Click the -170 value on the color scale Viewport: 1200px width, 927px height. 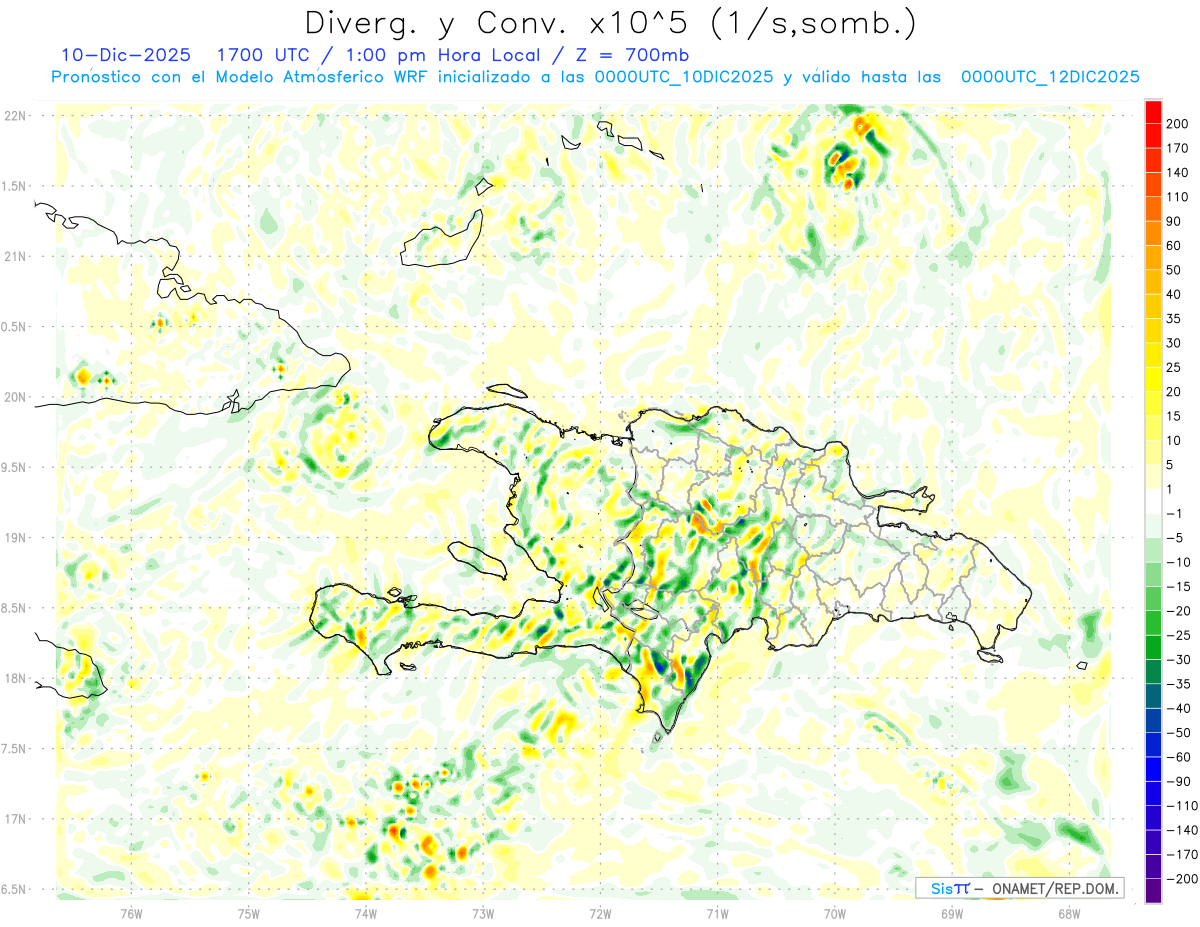1181,854
